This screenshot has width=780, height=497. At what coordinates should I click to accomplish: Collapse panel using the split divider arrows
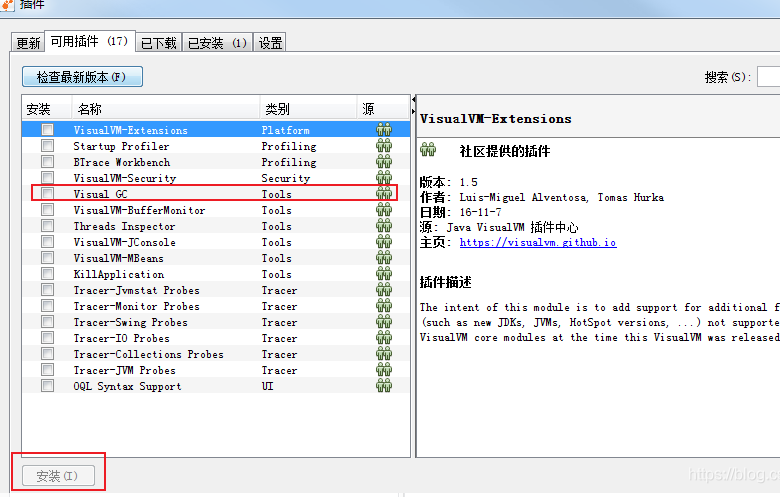tap(413, 105)
